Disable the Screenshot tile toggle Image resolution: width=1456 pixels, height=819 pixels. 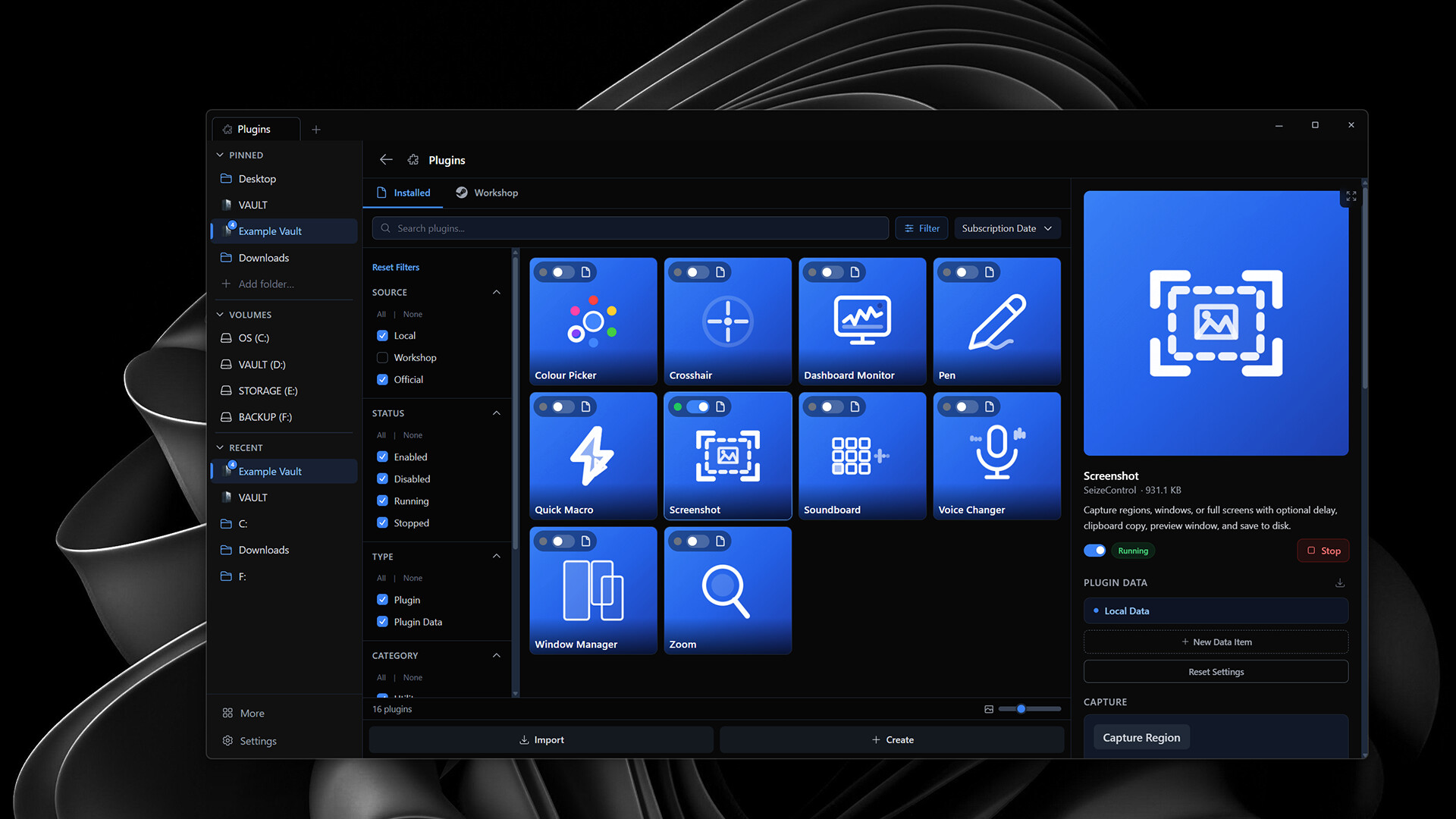tap(698, 407)
